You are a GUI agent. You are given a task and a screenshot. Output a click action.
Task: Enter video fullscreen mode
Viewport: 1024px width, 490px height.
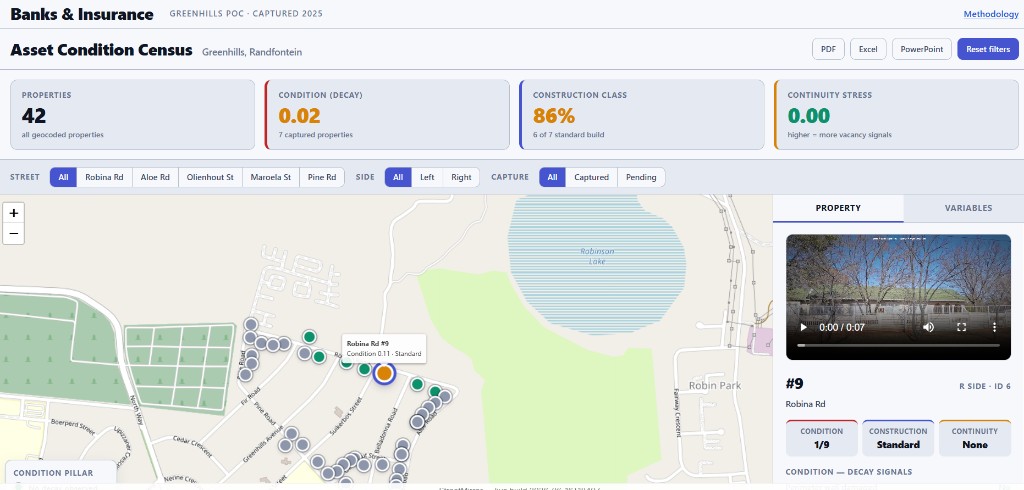tap(961, 327)
